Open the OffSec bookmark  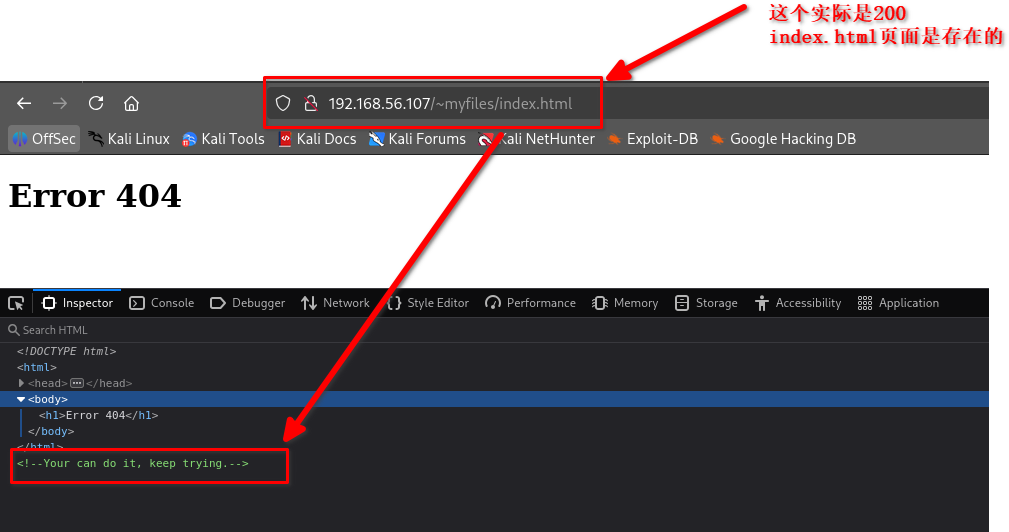tap(44, 139)
